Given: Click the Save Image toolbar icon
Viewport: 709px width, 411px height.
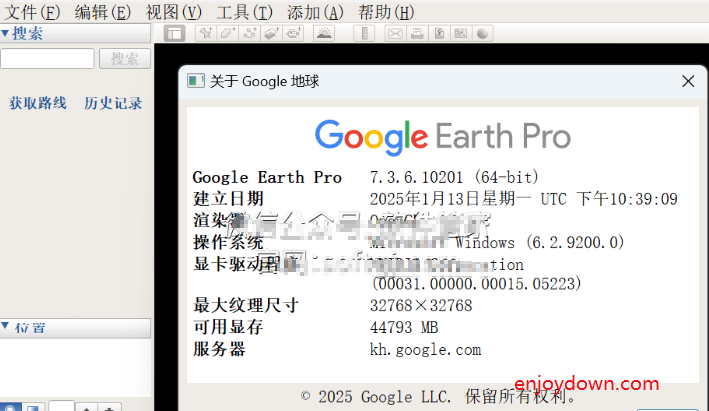Looking at the screenshot, I should point(439,33).
